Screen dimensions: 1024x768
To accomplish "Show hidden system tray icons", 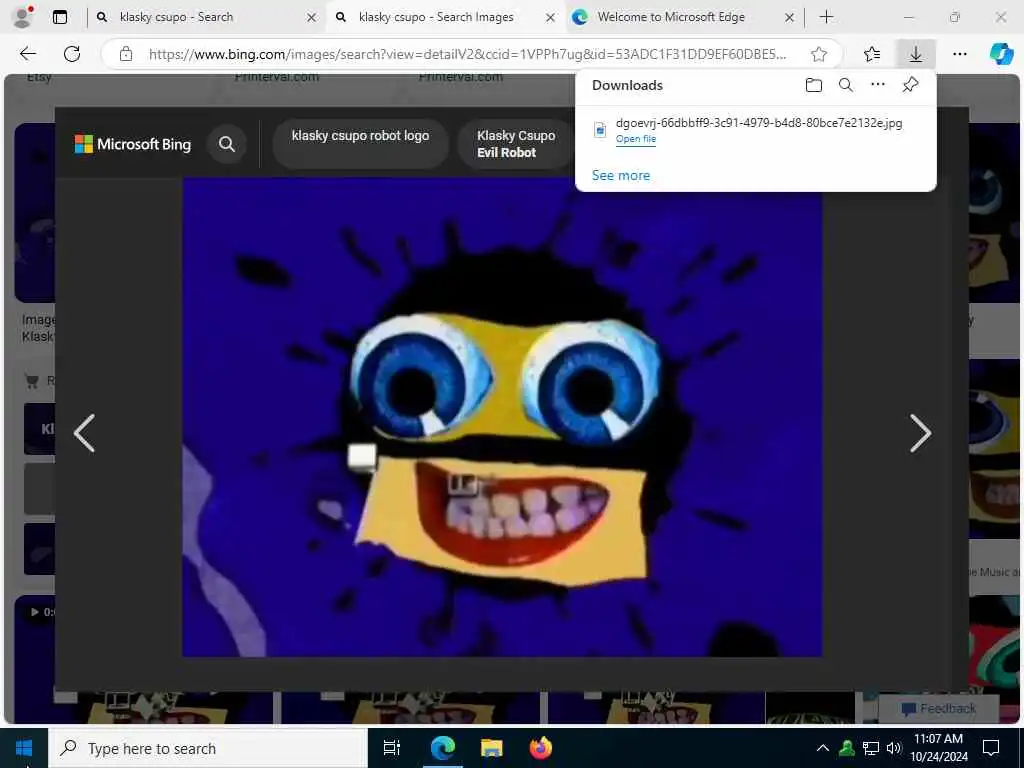I will pyautogui.click(x=823, y=748).
